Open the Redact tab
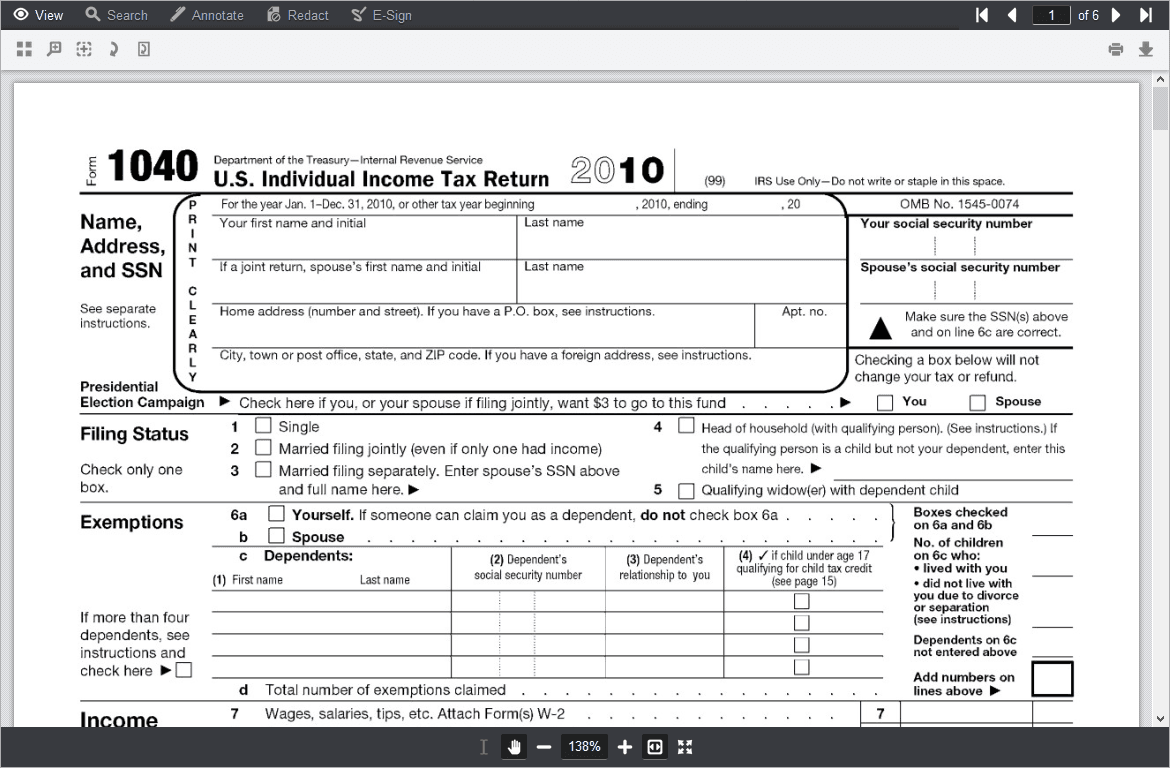1170x768 pixels. (298, 15)
